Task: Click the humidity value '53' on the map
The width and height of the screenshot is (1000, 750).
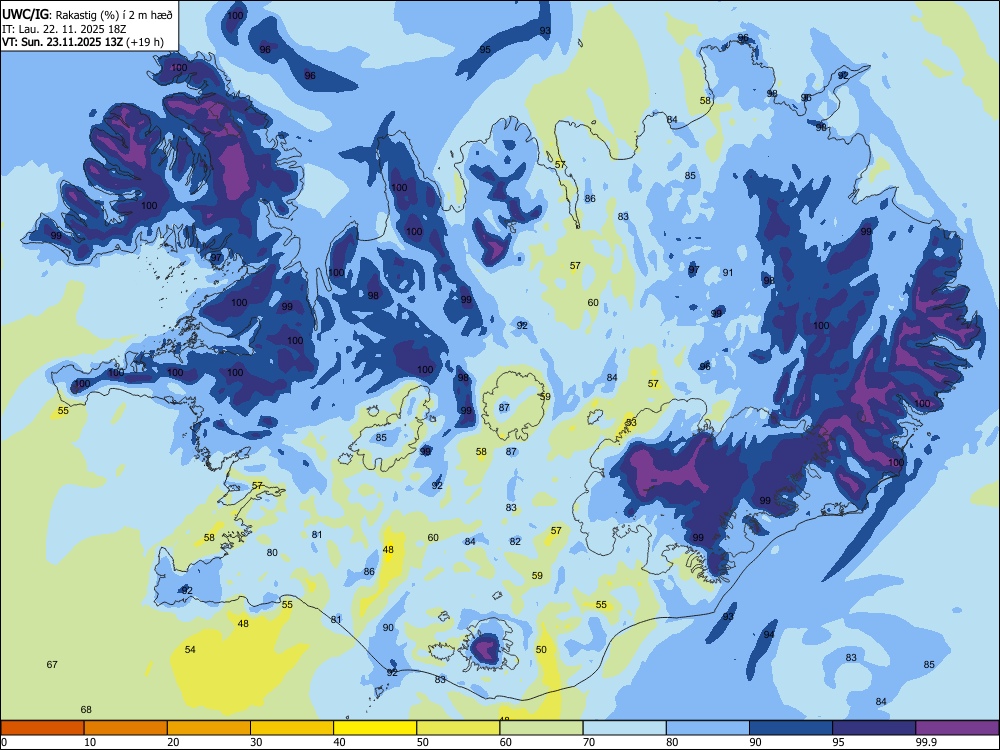Action: [x=631, y=422]
